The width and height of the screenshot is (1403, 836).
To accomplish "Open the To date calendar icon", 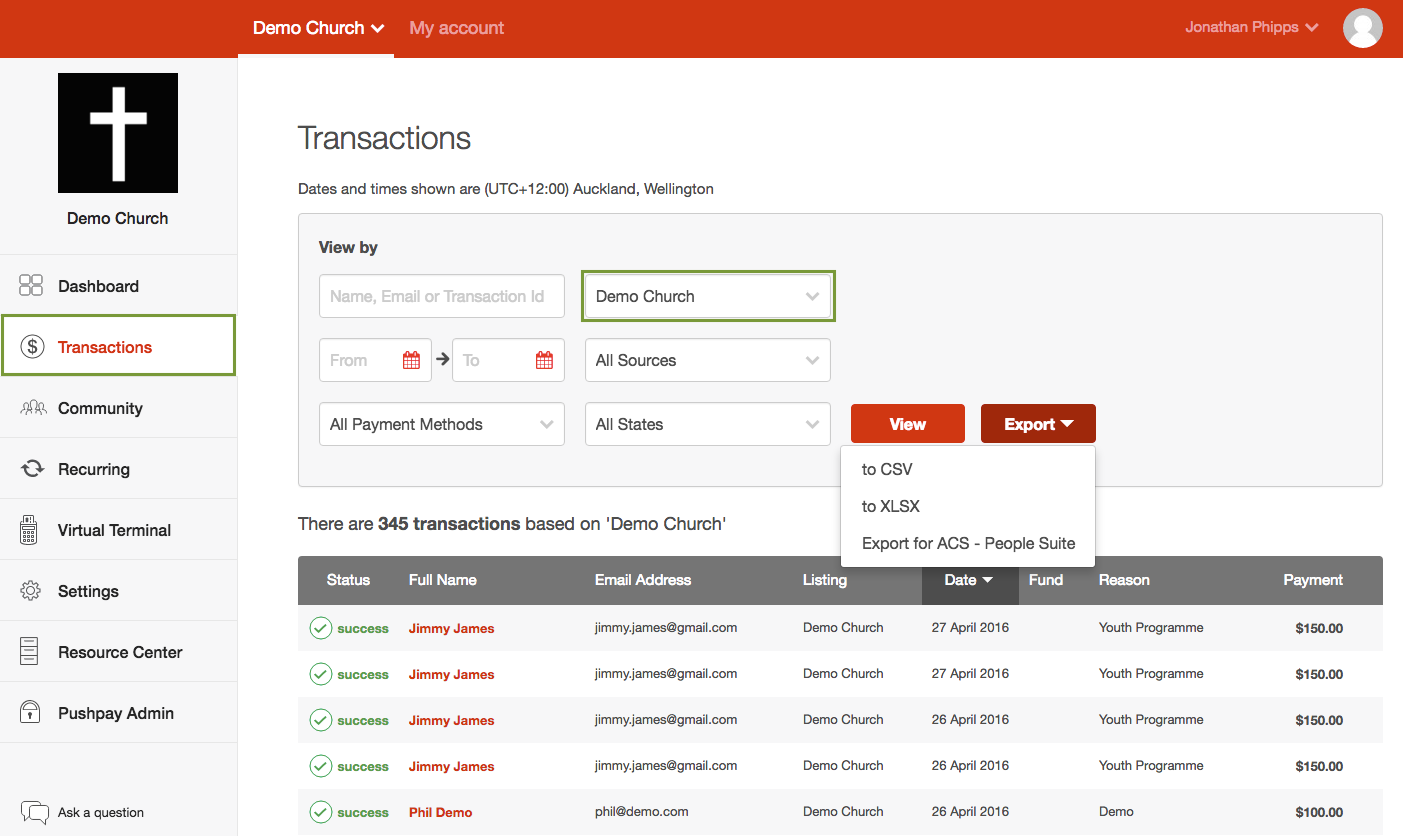I will click(544, 361).
